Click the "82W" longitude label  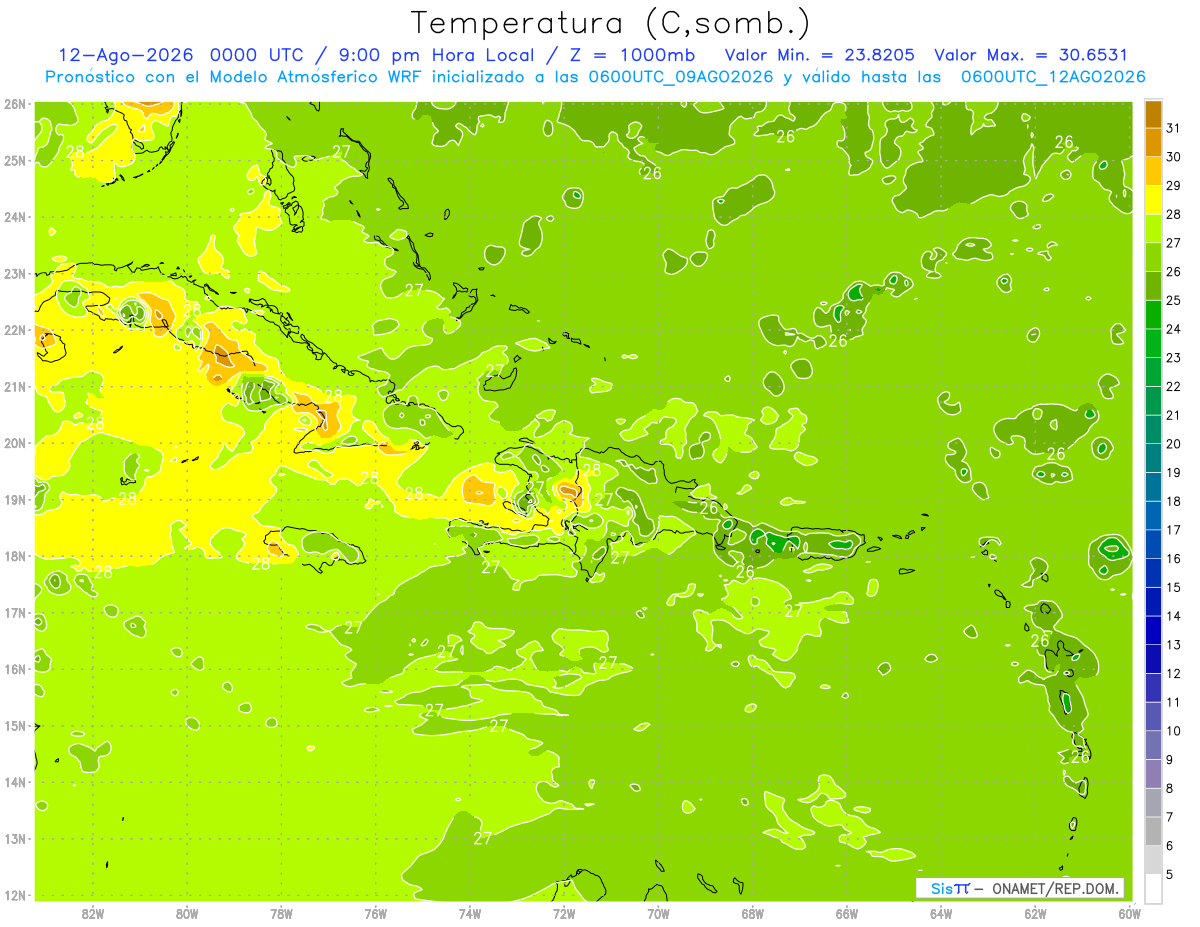click(x=93, y=913)
